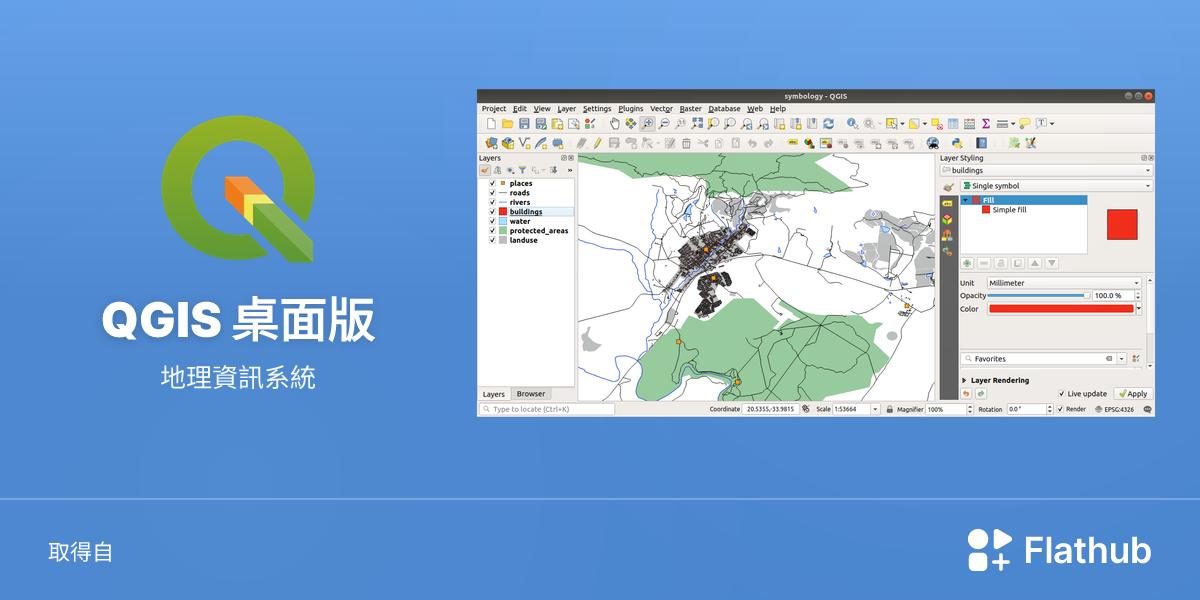Viewport: 1200px width, 600px height.
Task: Open the Plugins menu
Action: point(631,109)
